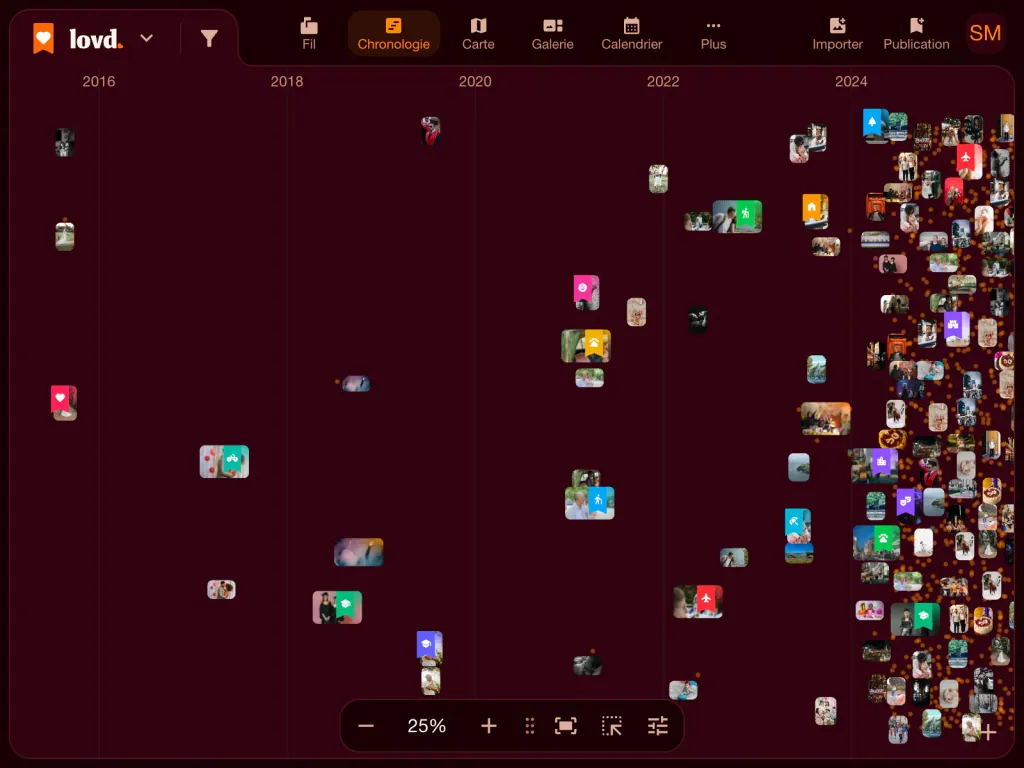Image resolution: width=1024 pixels, height=768 pixels.
Task: Zoom in using the plus beside 25%
Action: pyautogui.click(x=488, y=726)
